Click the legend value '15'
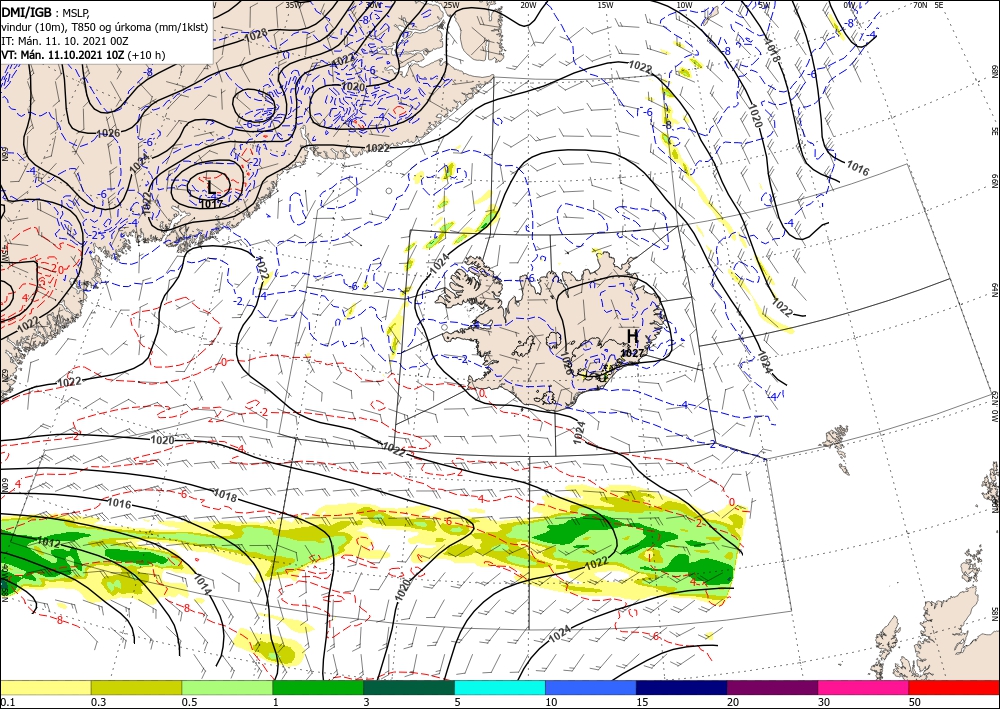This screenshot has width=1000, height=709. tap(642, 701)
